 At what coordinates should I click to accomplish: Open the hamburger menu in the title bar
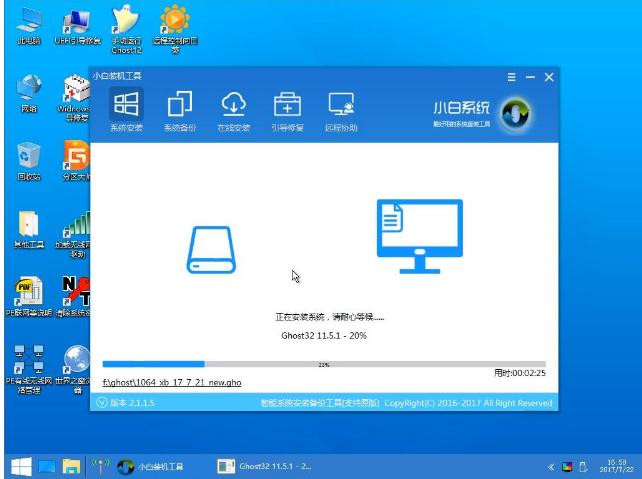coord(512,77)
